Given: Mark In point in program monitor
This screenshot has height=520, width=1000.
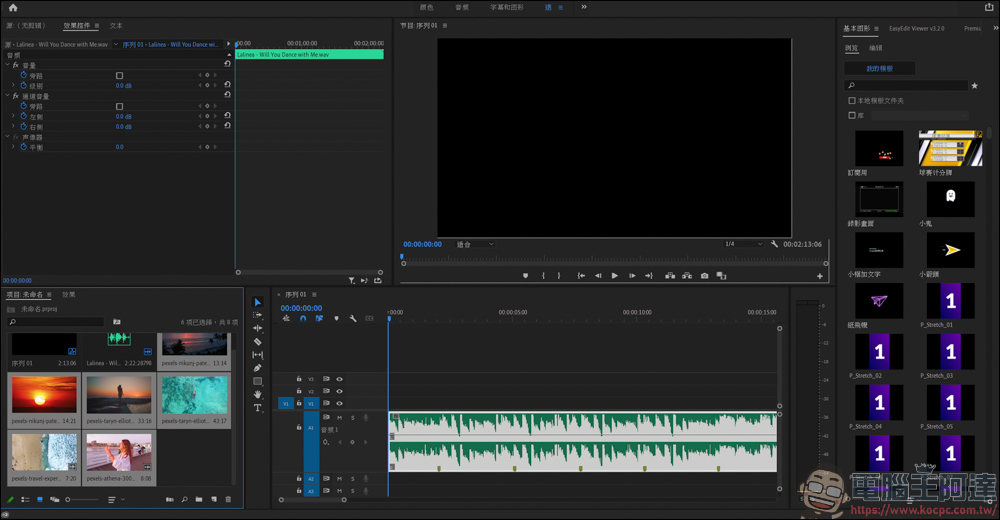Looking at the screenshot, I should (543, 276).
